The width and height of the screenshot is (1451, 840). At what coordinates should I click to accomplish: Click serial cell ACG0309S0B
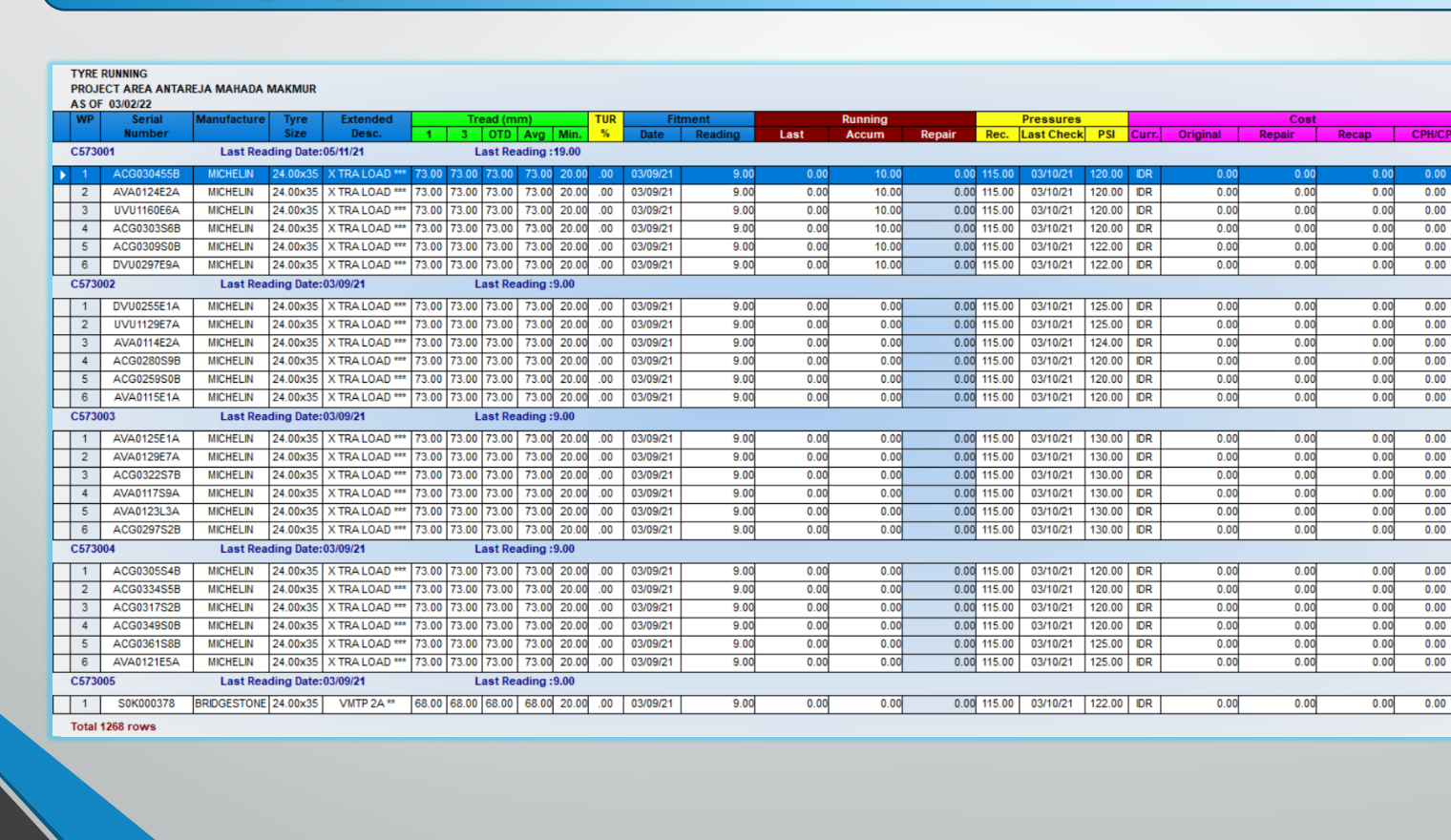click(x=146, y=247)
